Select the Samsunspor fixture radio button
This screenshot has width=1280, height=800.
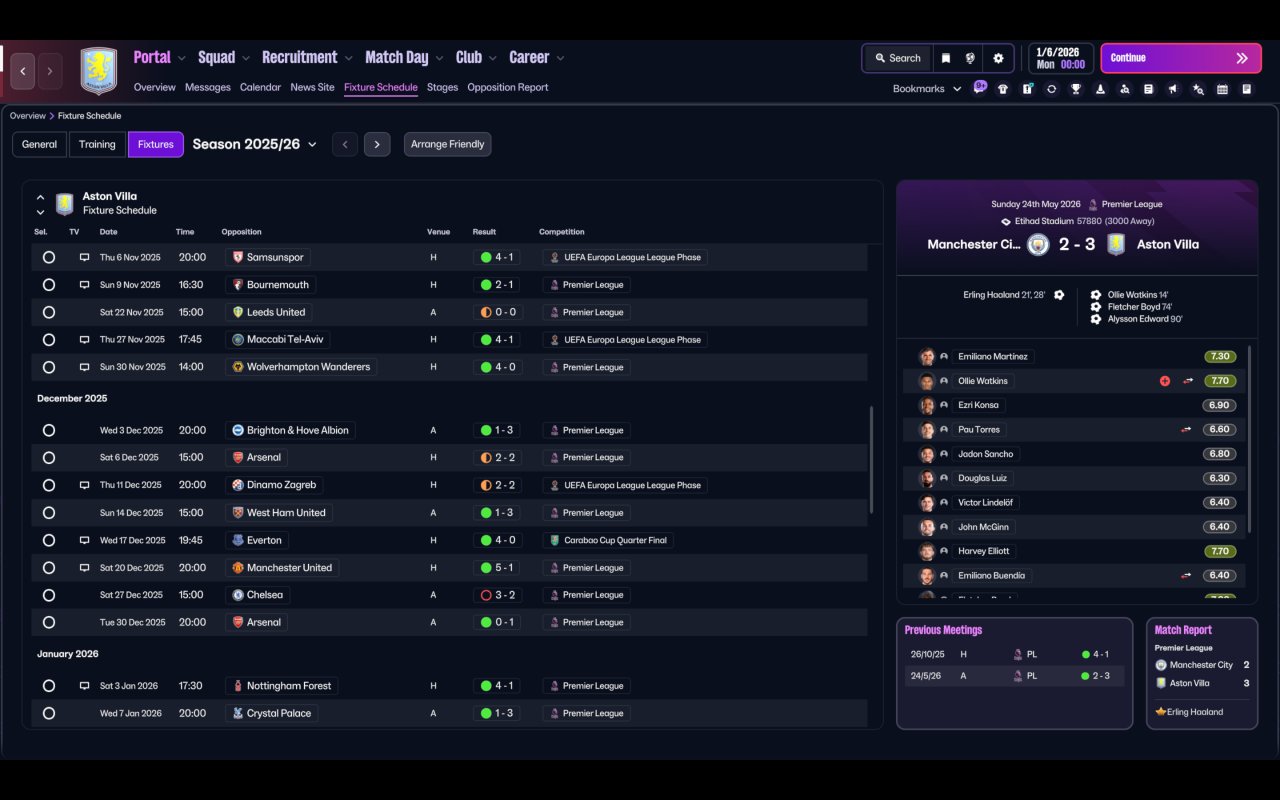pyautogui.click(x=49, y=257)
